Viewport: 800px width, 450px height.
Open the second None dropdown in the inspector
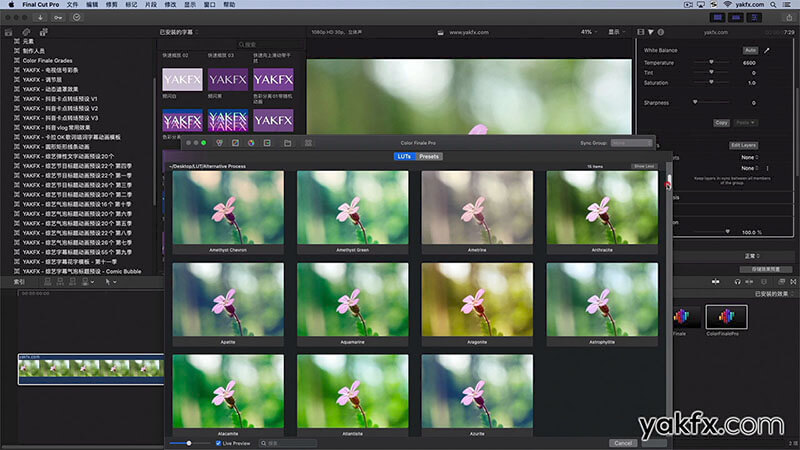click(x=749, y=168)
